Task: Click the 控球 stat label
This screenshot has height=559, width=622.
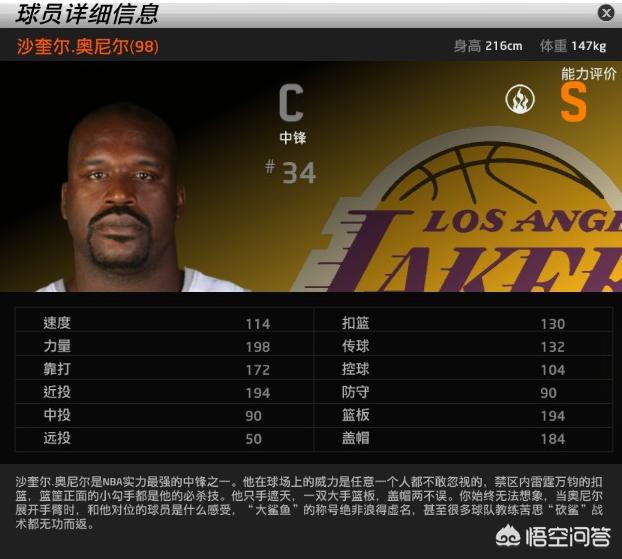Action: [356, 369]
